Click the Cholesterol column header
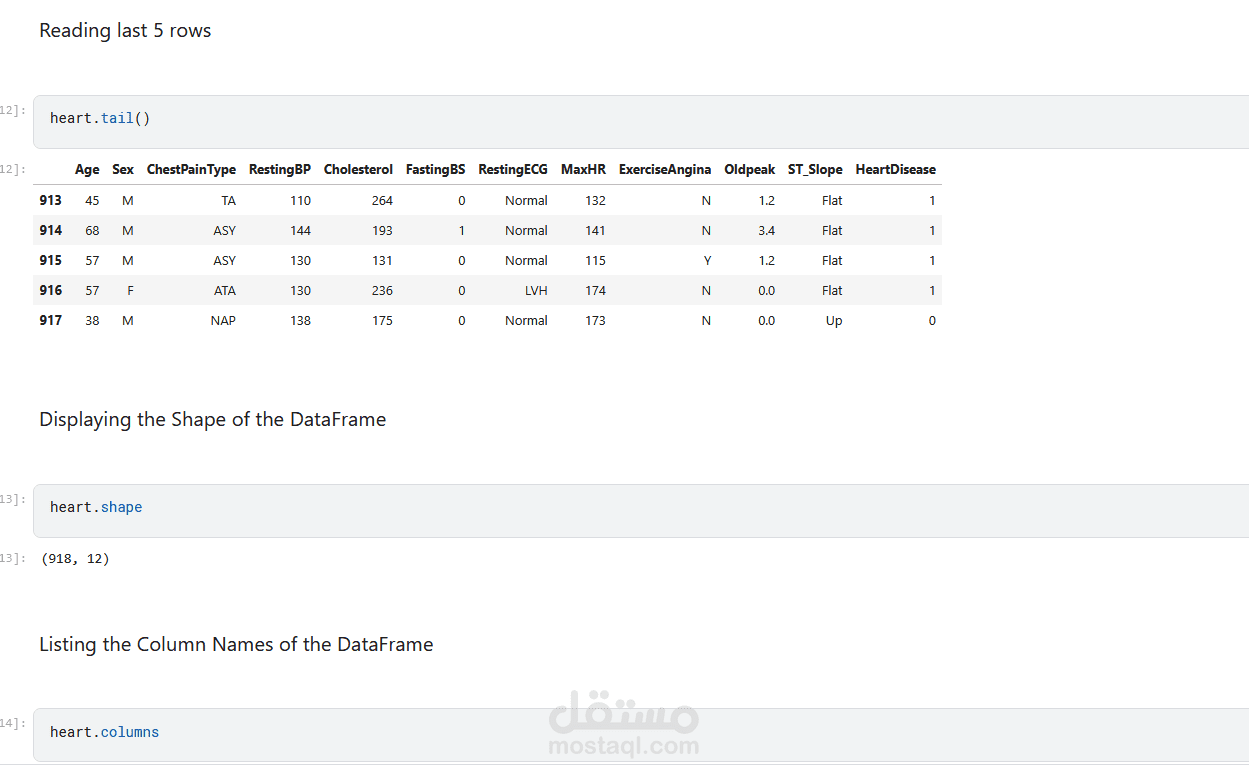 coord(358,170)
